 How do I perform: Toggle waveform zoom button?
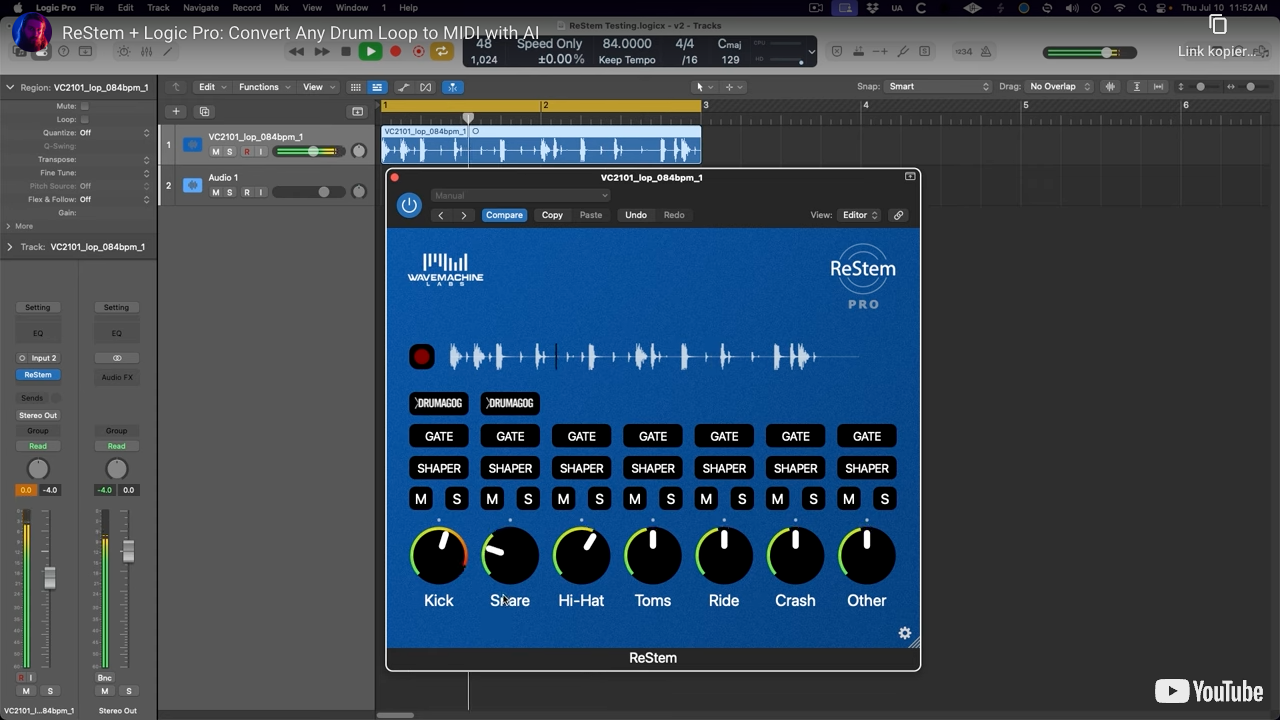pos(1110,87)
